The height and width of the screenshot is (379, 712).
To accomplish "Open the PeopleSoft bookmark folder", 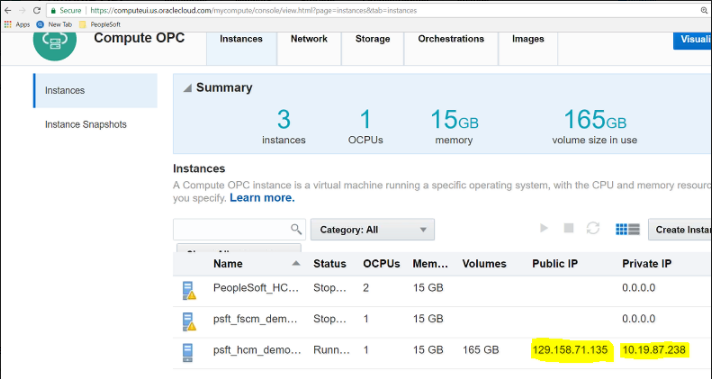I will click(100, 25).
